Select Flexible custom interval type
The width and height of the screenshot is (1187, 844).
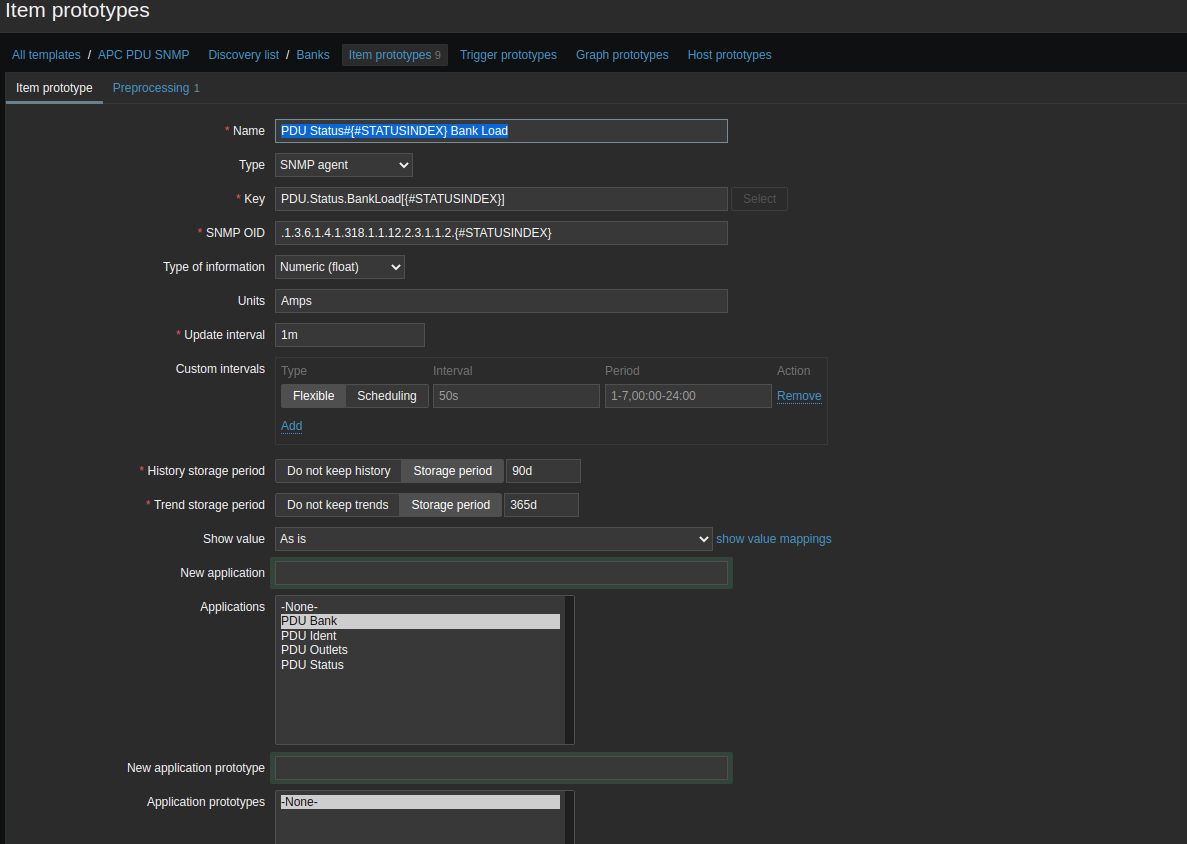tap(313, 396)
